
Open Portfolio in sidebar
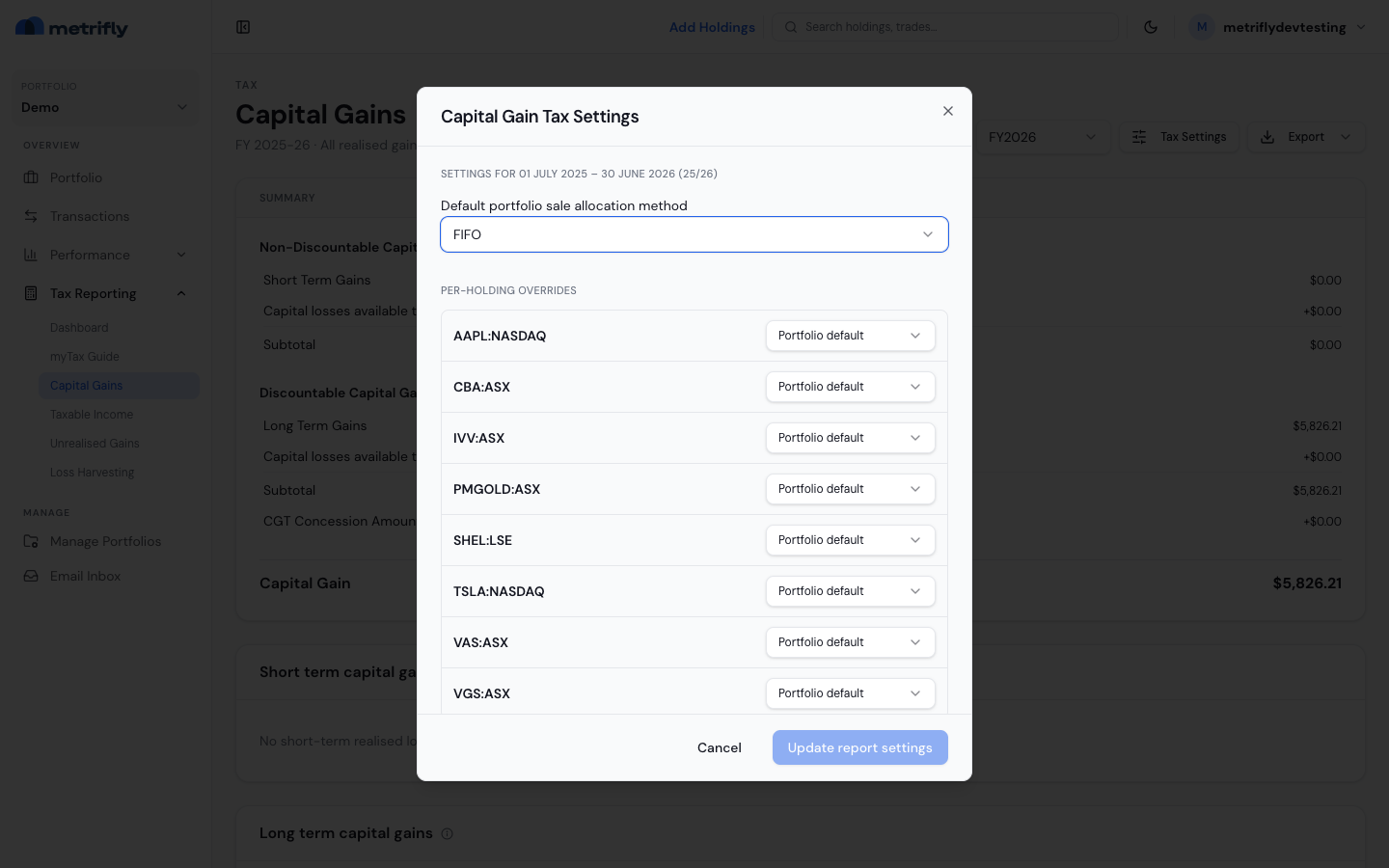(105, 177)
